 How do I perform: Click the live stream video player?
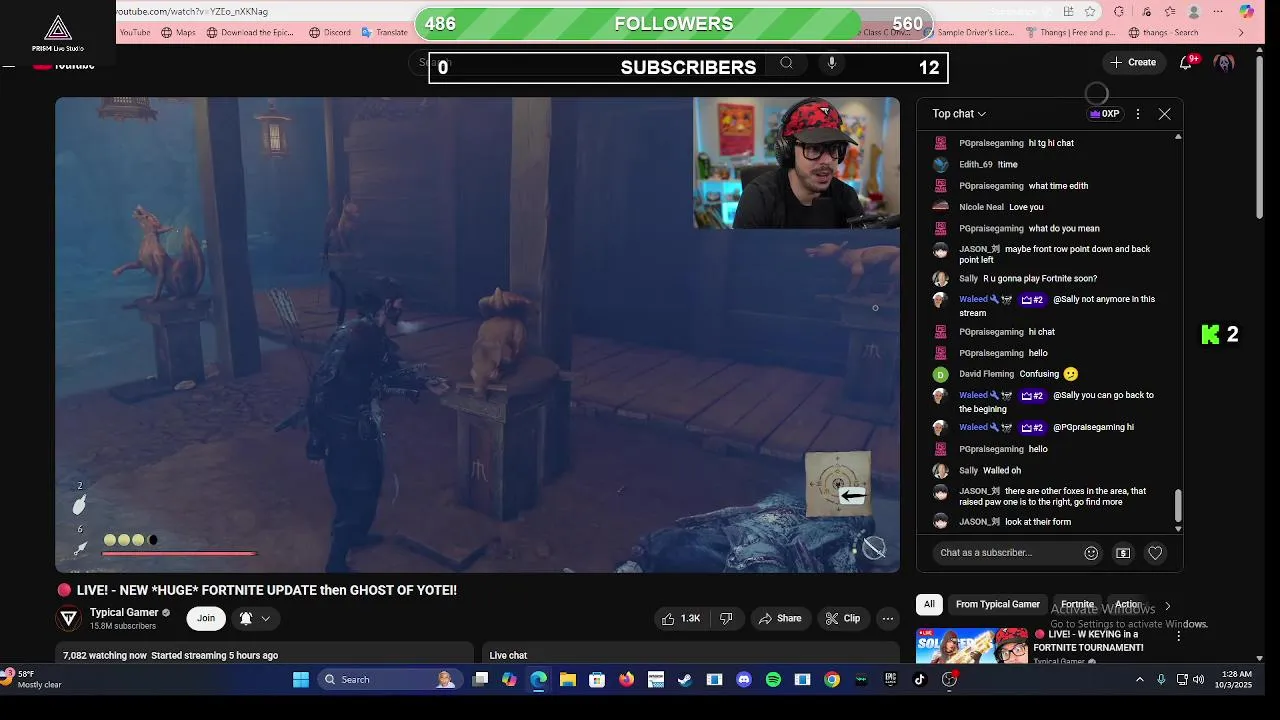point(478,335)
